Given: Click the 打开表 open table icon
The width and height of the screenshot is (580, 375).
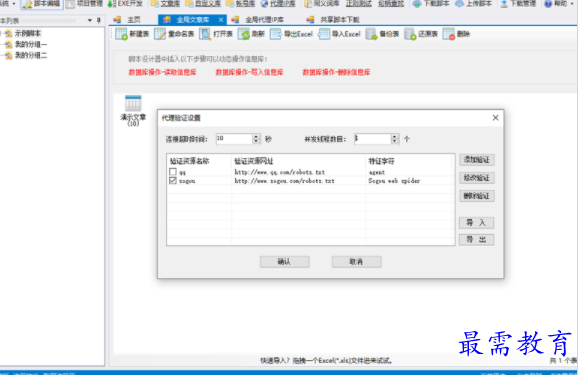Looking at the screenshot, I should click(205, 34).
